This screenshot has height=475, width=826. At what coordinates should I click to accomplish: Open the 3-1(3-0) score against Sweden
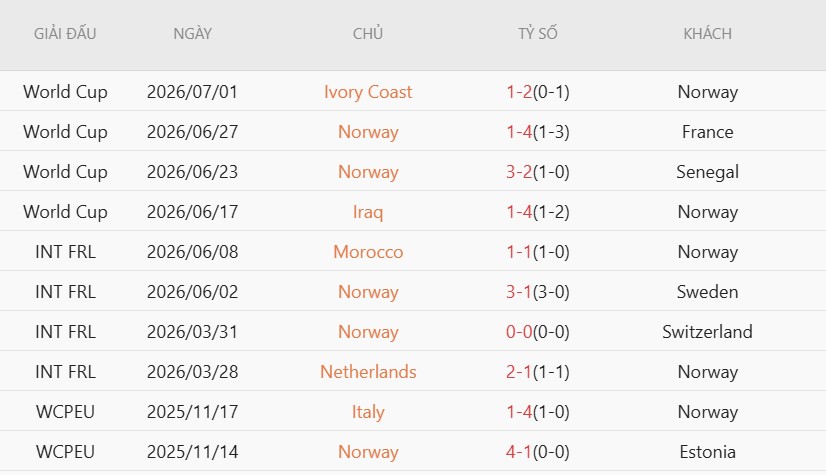click(537, 292)
